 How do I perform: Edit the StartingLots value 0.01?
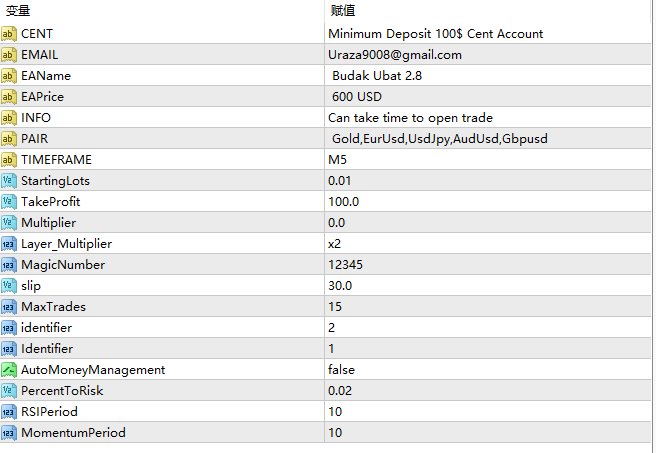pyautogui.click(x=340, y=181)
